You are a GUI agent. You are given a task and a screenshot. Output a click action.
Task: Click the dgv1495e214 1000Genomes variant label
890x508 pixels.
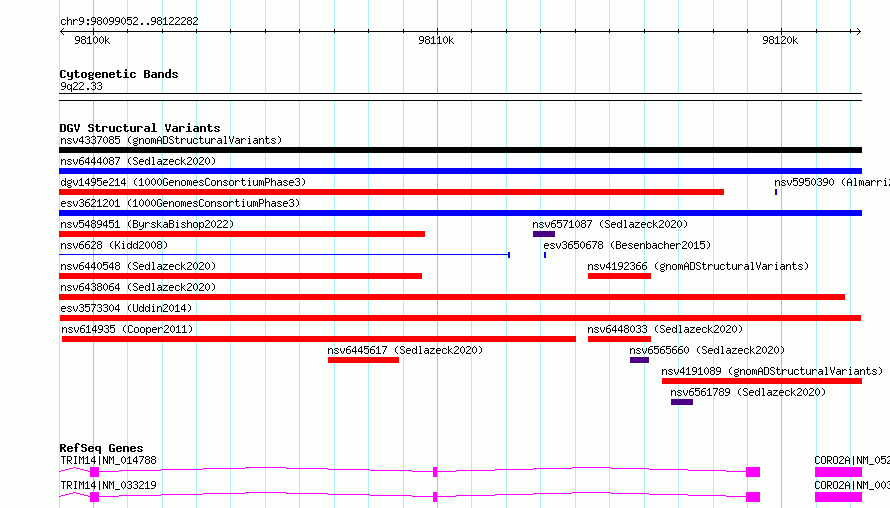coord(183,182)
